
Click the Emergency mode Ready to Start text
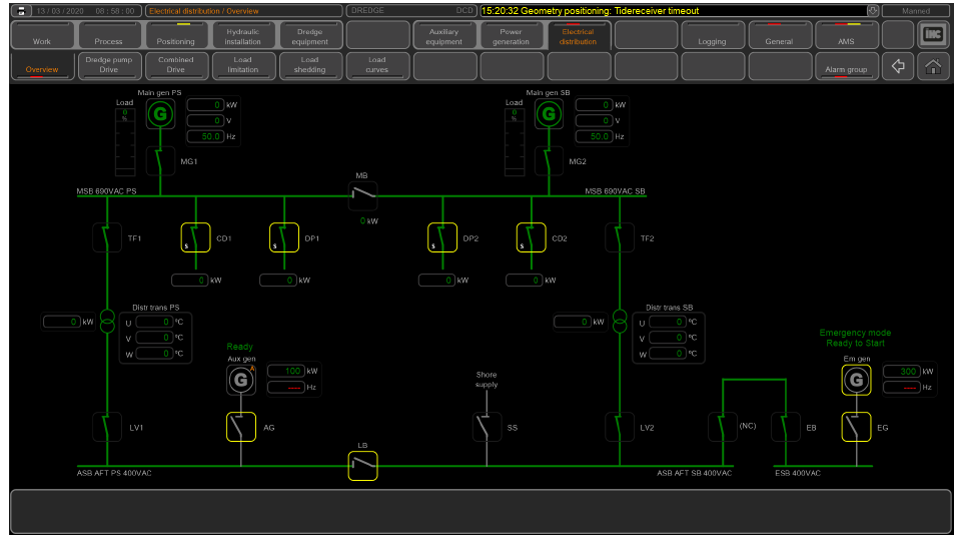pos(855,338)
